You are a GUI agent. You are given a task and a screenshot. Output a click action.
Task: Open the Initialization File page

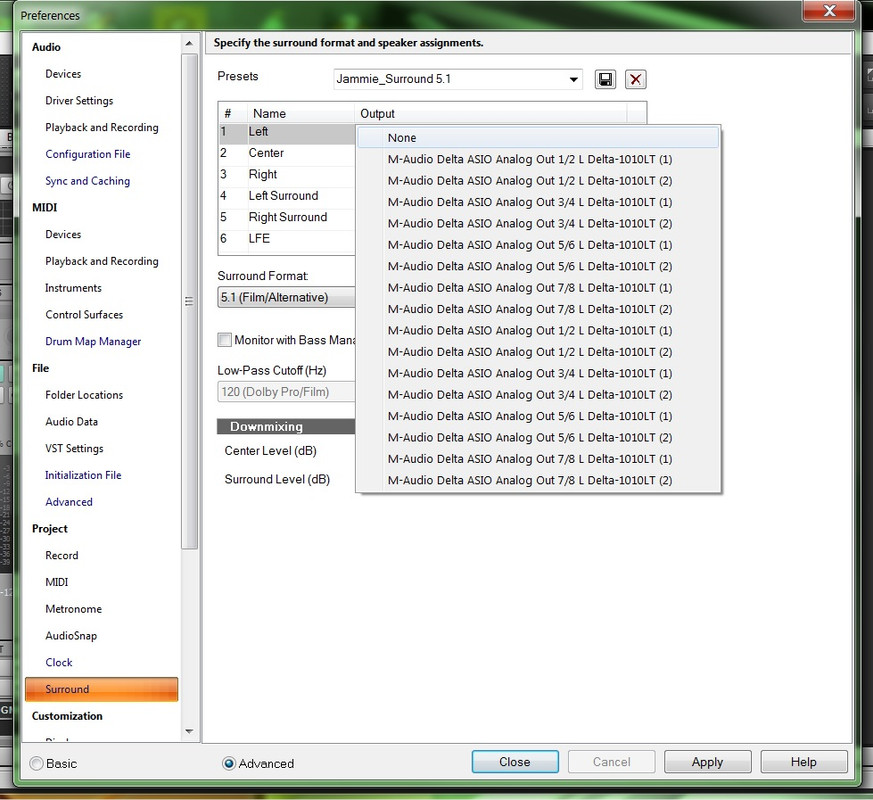pyautogui.click(x=83, y=475)
